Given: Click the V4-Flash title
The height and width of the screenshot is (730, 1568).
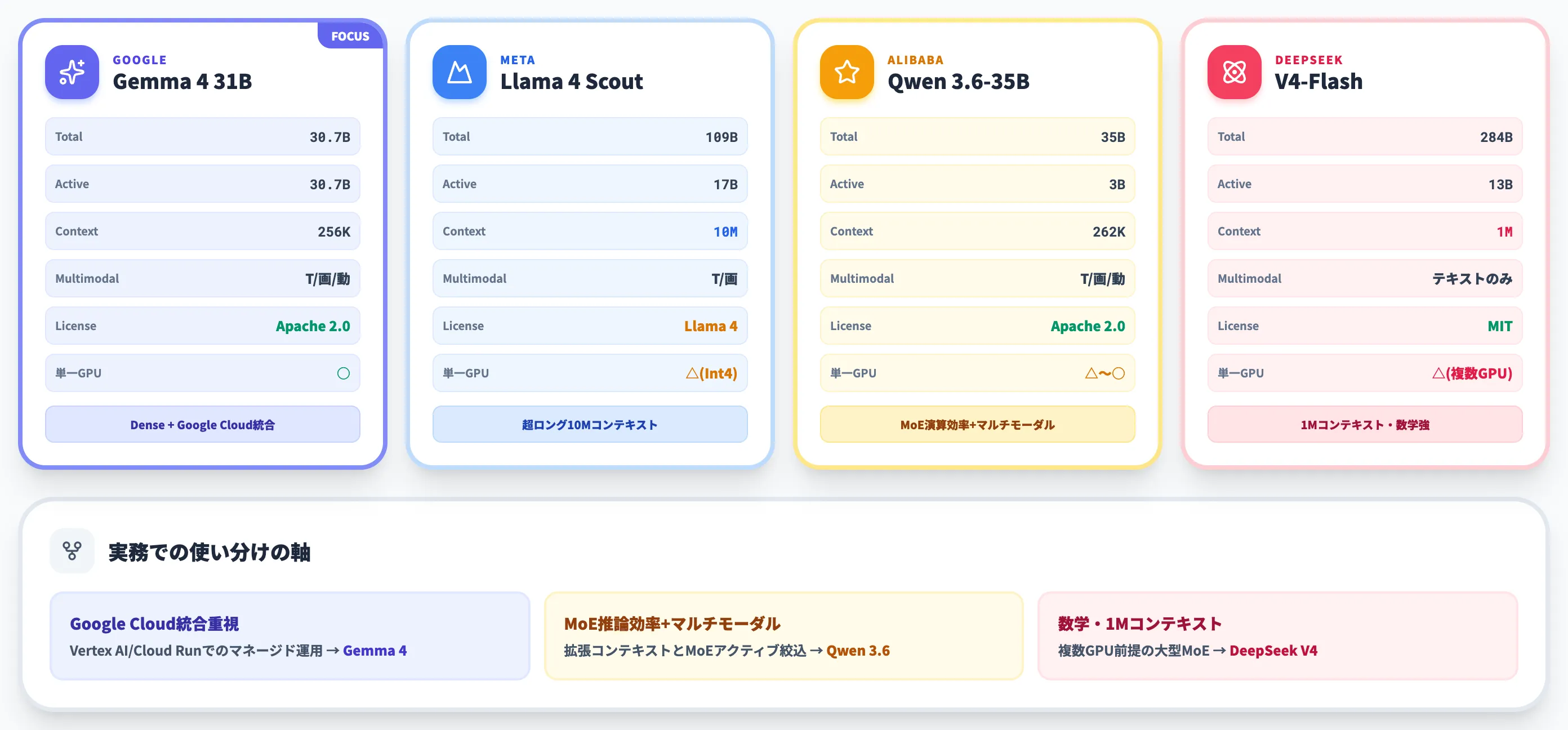Looking at the screenshot, I should click(1319, 81).
